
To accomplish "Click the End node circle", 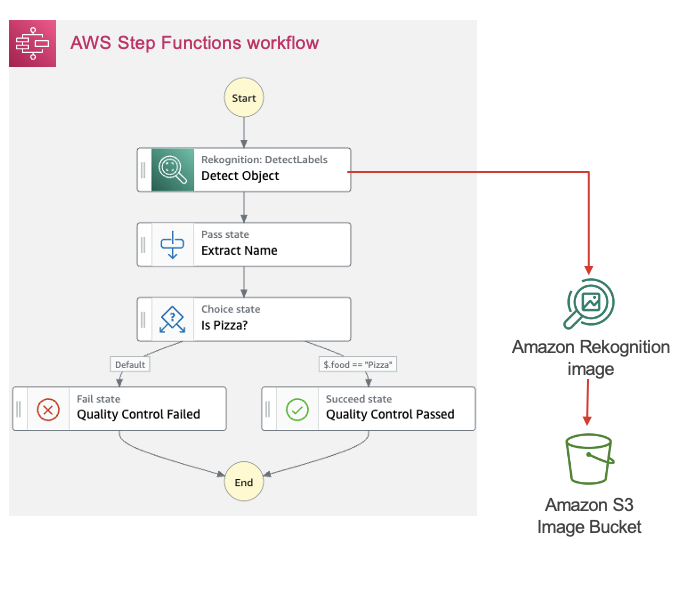I will pyautogui.click(x=244, y=482).
